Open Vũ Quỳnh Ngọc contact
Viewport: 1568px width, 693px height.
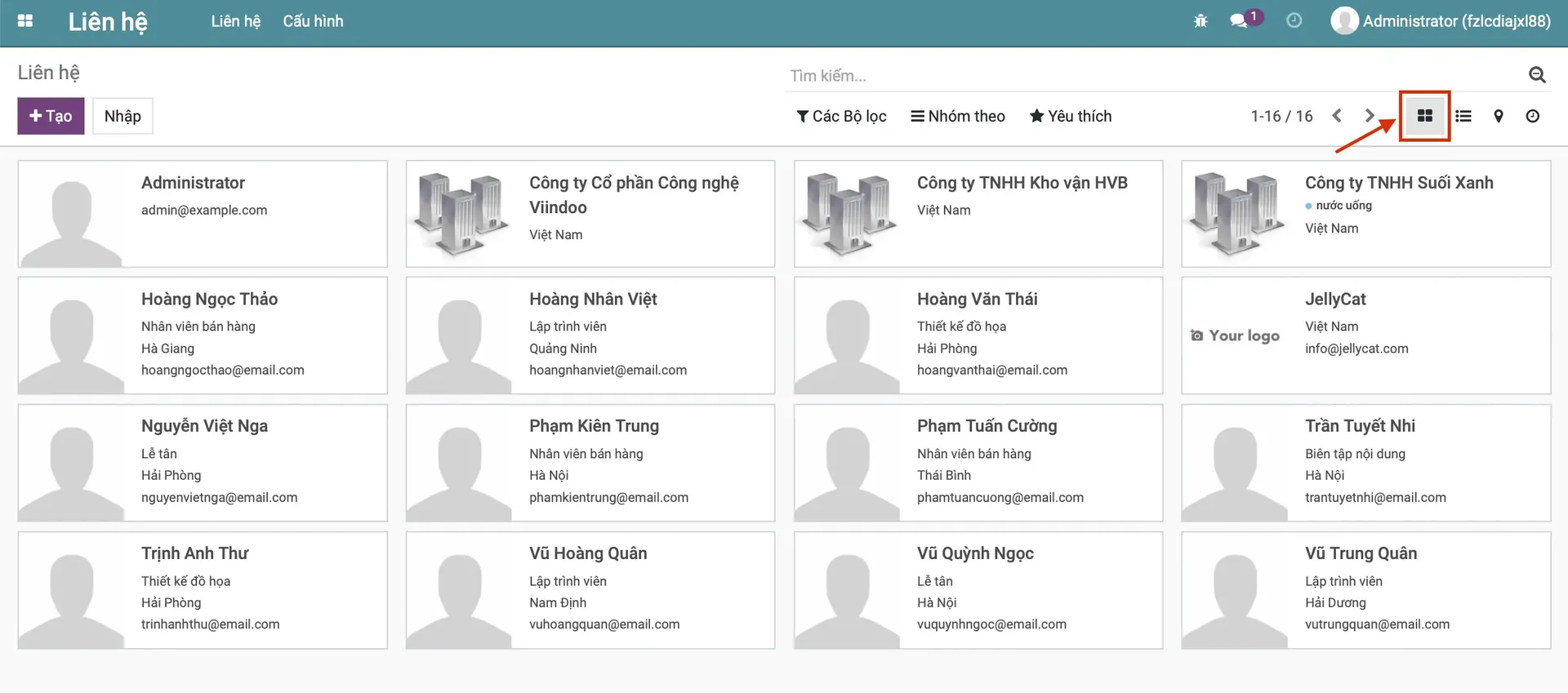(978, 590)
